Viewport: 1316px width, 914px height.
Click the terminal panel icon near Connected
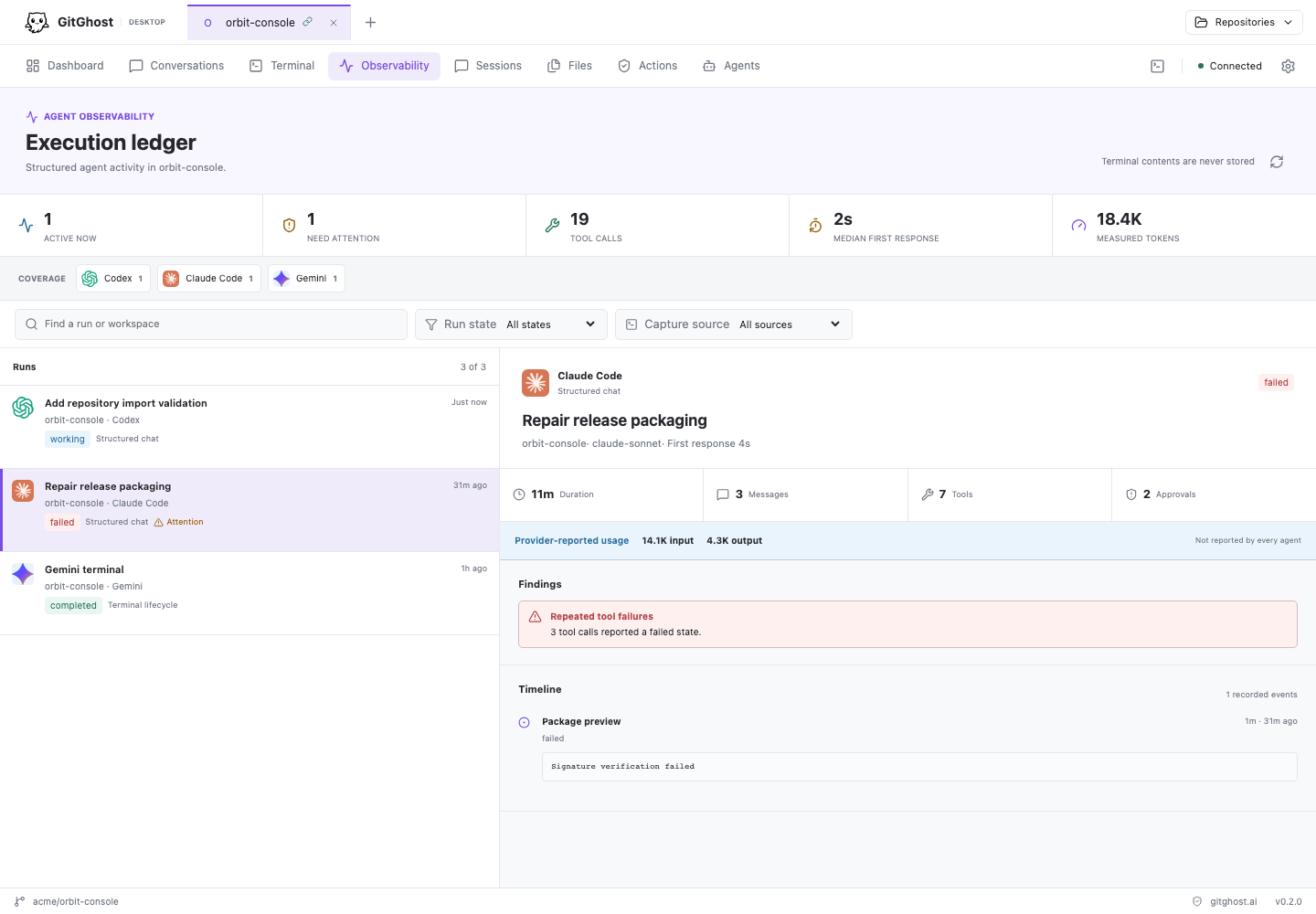pyautogui.click(x=1157, y=66)
